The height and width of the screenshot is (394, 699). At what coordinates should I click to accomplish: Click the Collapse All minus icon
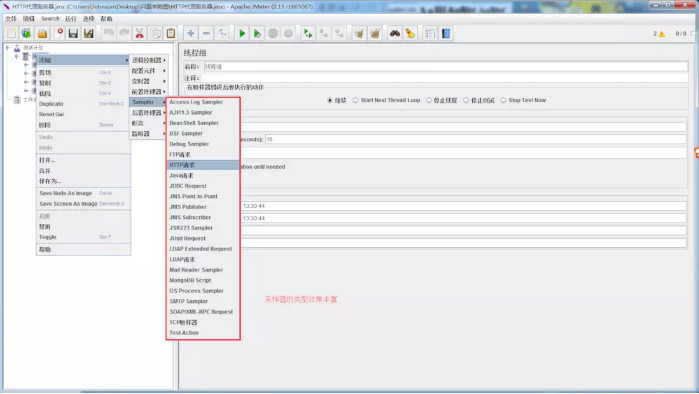(206, 33)
